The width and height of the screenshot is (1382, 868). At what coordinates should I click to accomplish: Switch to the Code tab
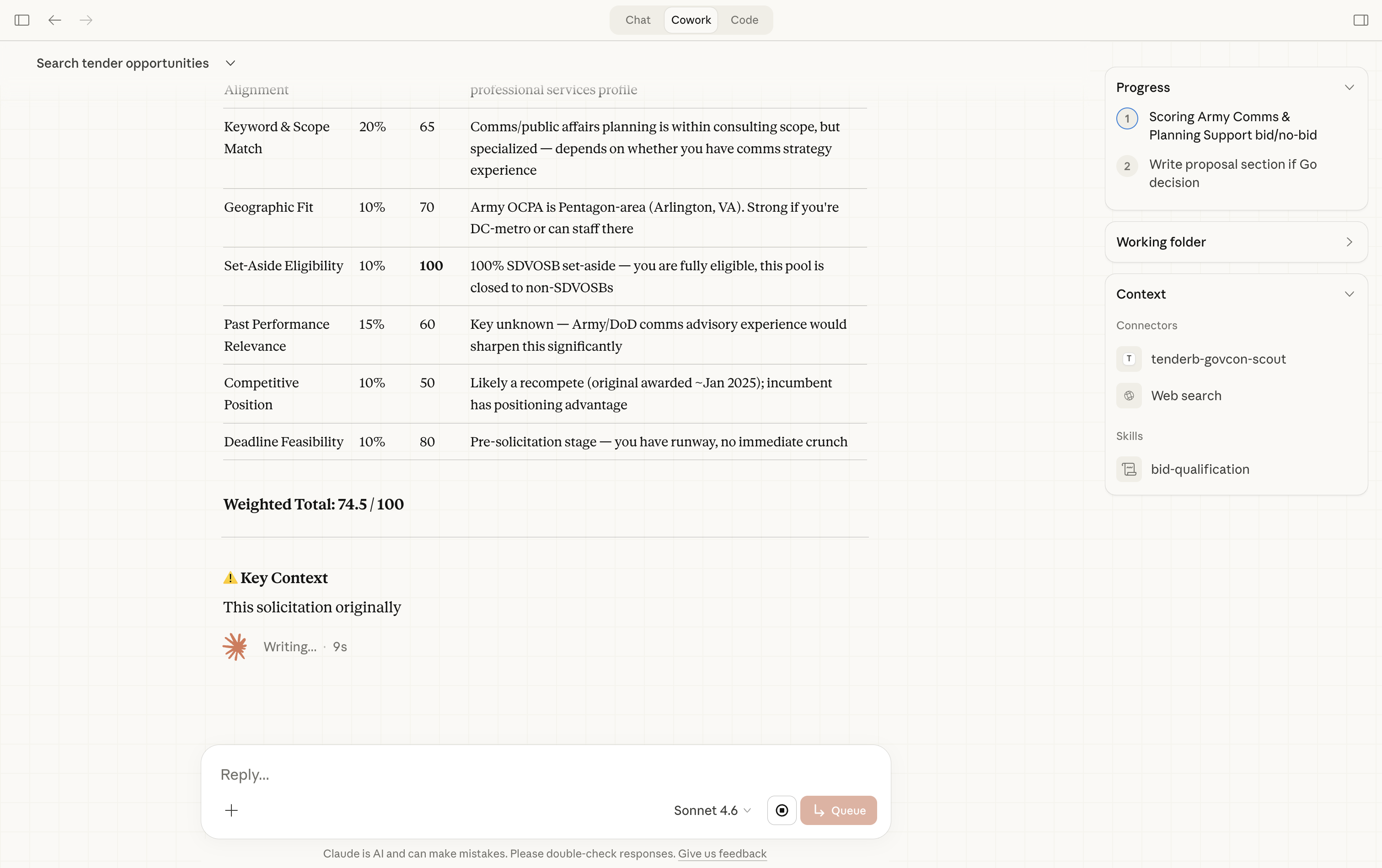click(x=744, y=20)
